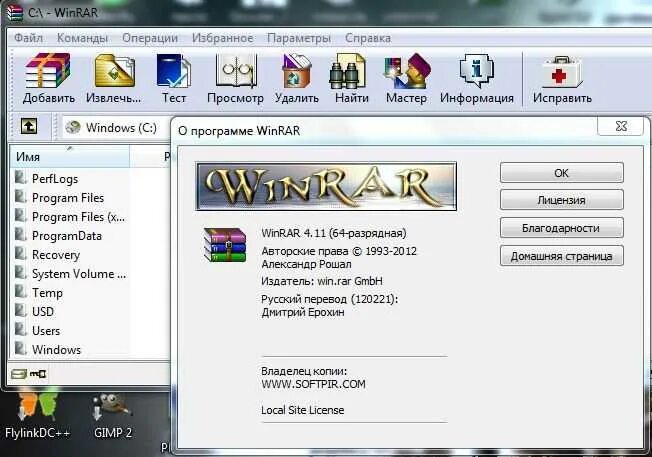Click the Лицензия button
The image size is (652, 457).
pyautogui.click(x=562, y=200)
